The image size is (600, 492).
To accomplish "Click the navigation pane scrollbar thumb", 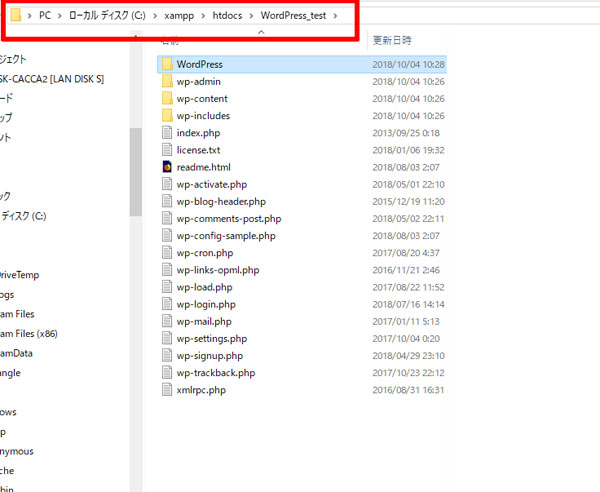I will pyautogui.click(x=135, y=172).
